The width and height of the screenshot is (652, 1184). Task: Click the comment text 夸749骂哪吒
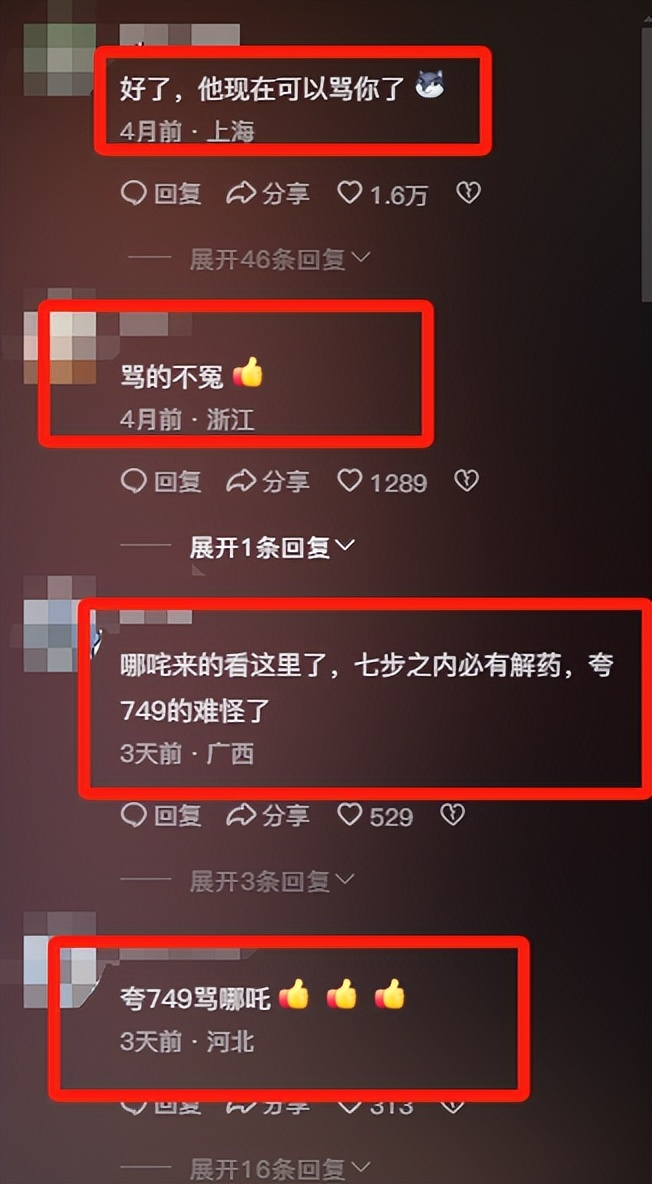(x=195, y=998)
